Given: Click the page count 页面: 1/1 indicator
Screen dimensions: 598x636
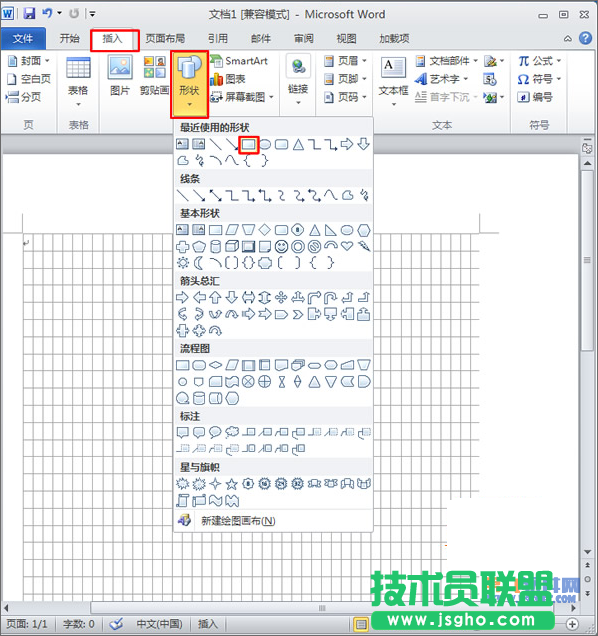Looking at the screenshot, I should (27, 624).
